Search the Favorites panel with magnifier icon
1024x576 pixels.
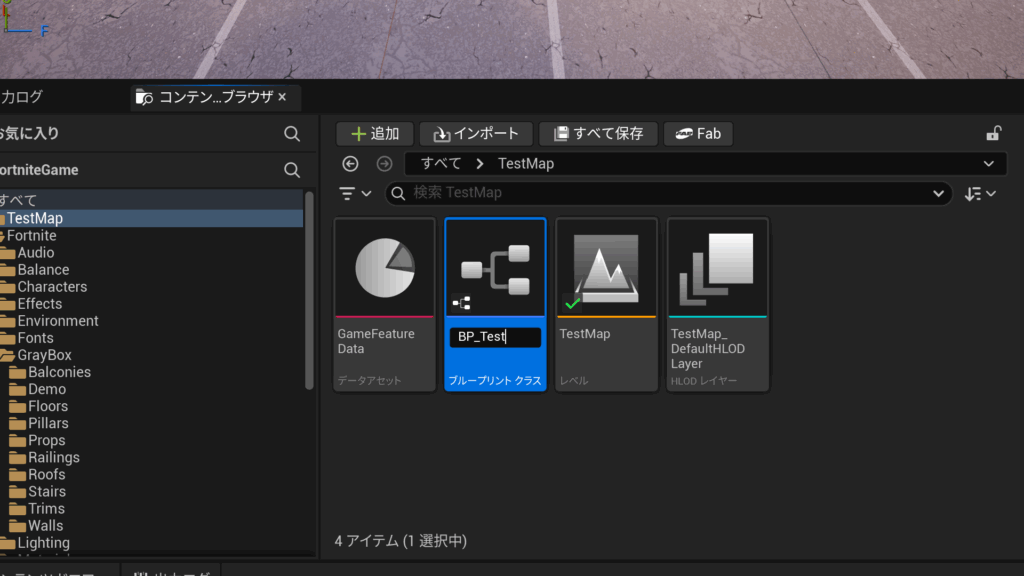click(x=292, y=134)
